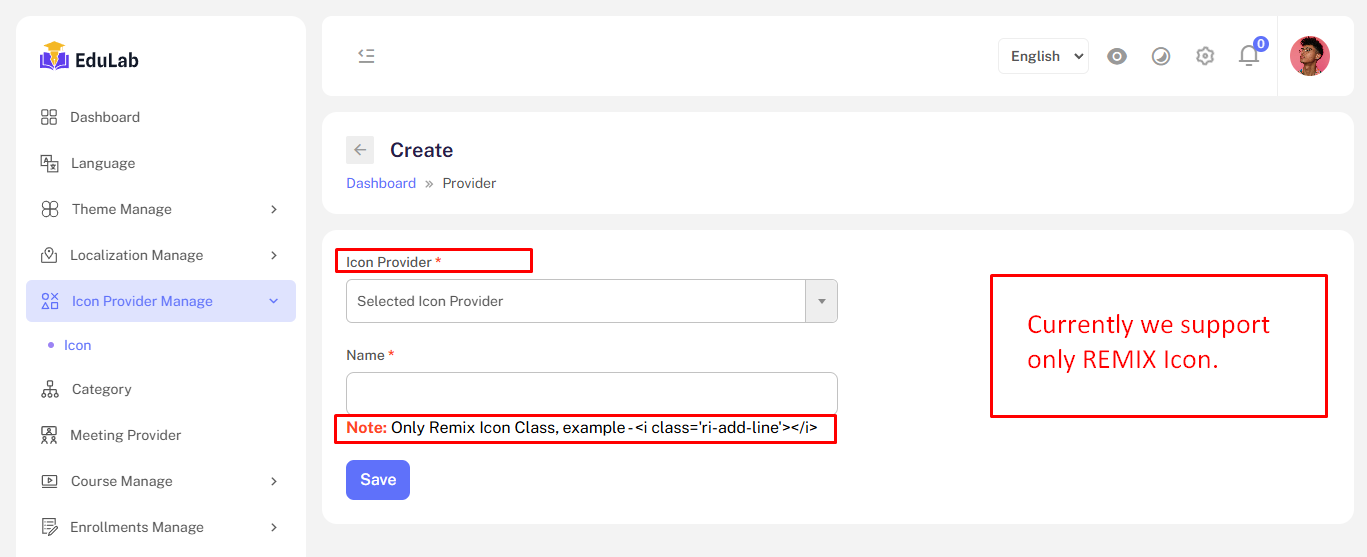Click the Meeting Provider sidebar icon

click(x=49, y=435)
